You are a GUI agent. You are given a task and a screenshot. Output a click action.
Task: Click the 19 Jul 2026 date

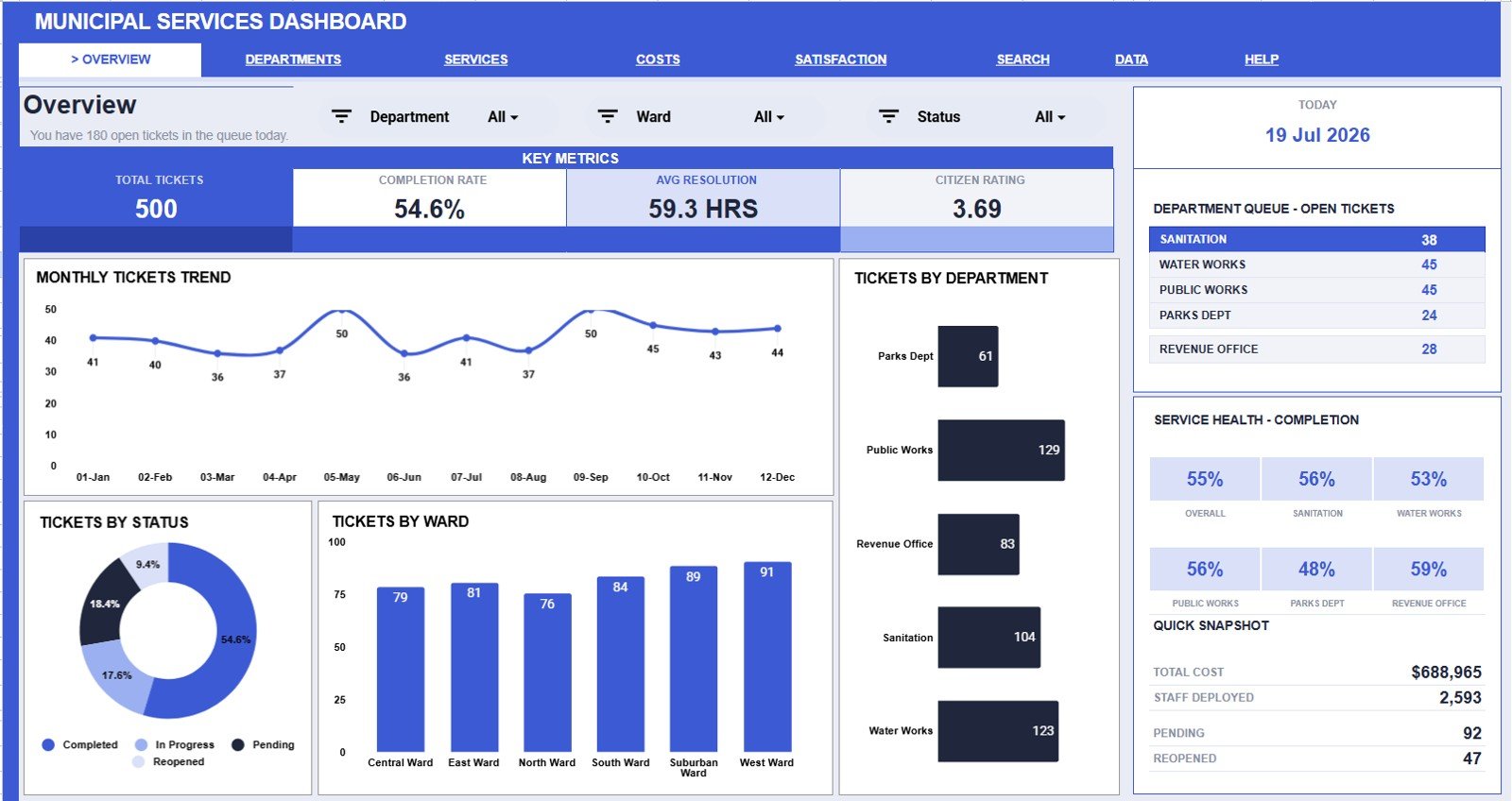[x=1317, y=135]
